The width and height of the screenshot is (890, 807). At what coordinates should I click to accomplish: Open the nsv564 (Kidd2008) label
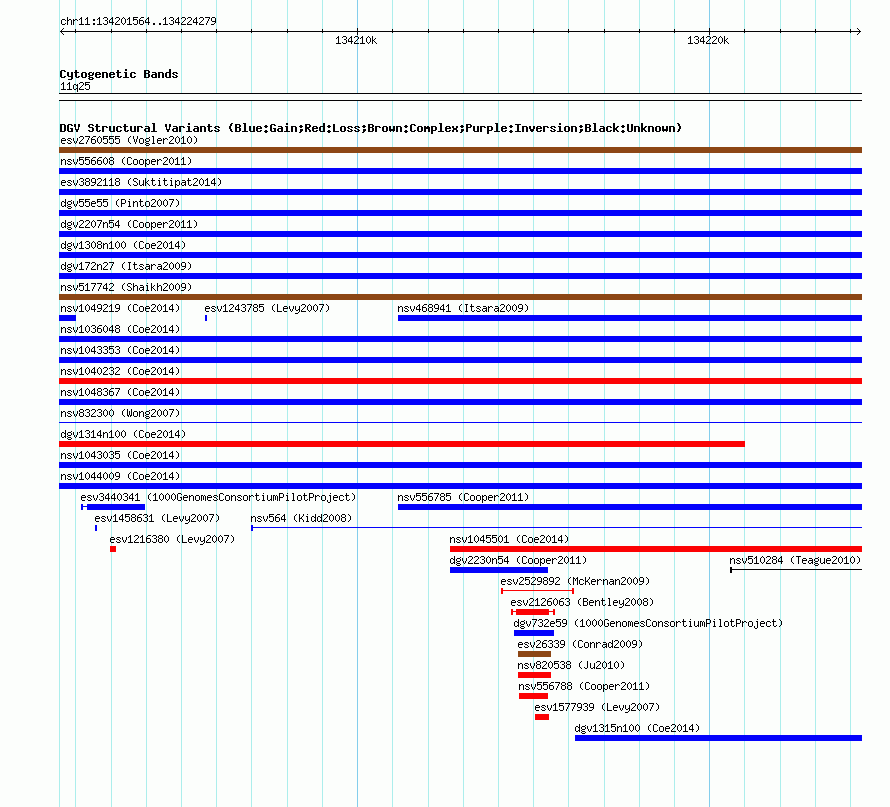pos(301,518)
